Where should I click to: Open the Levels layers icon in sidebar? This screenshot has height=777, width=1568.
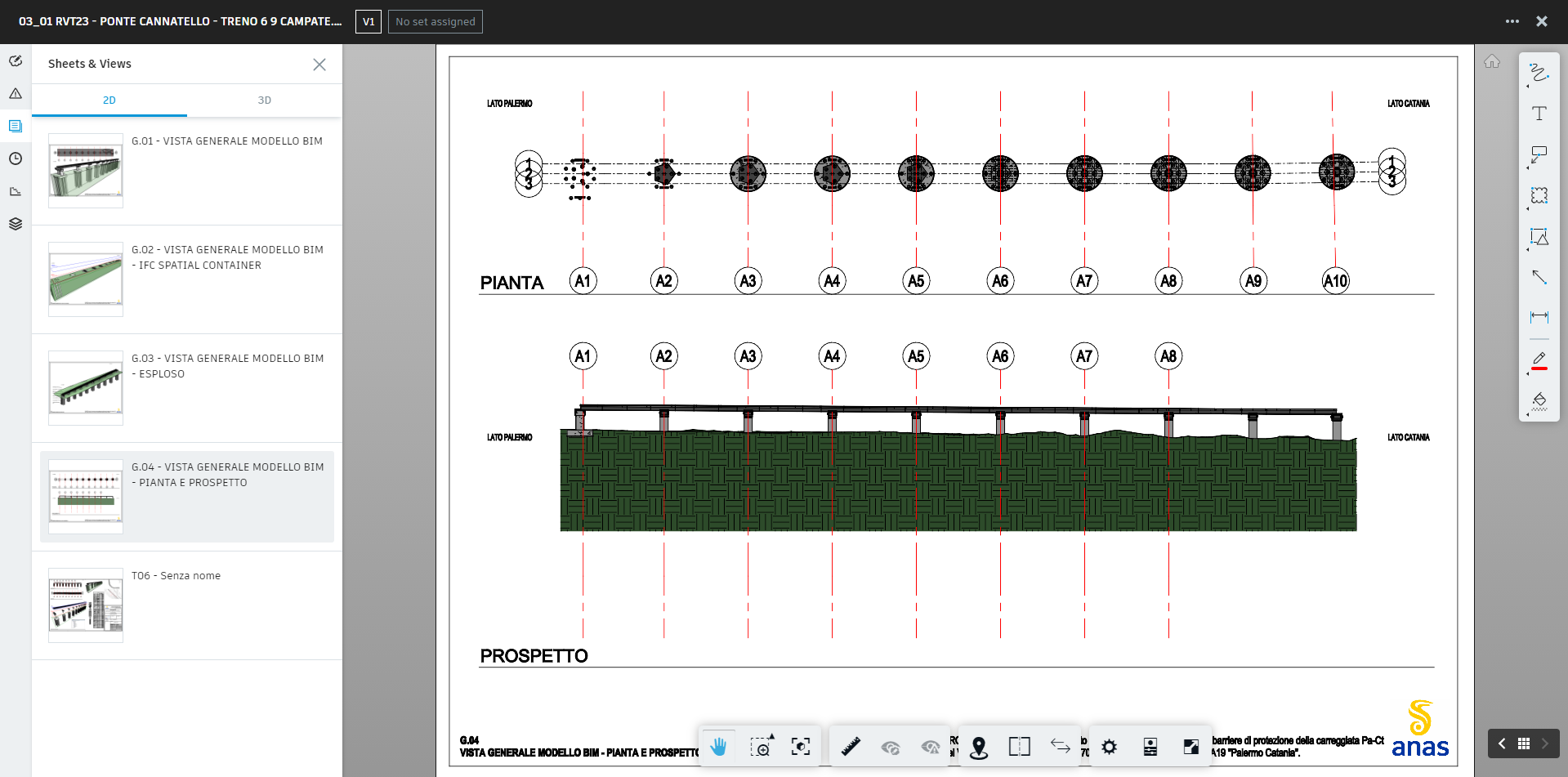click(16, 224)
